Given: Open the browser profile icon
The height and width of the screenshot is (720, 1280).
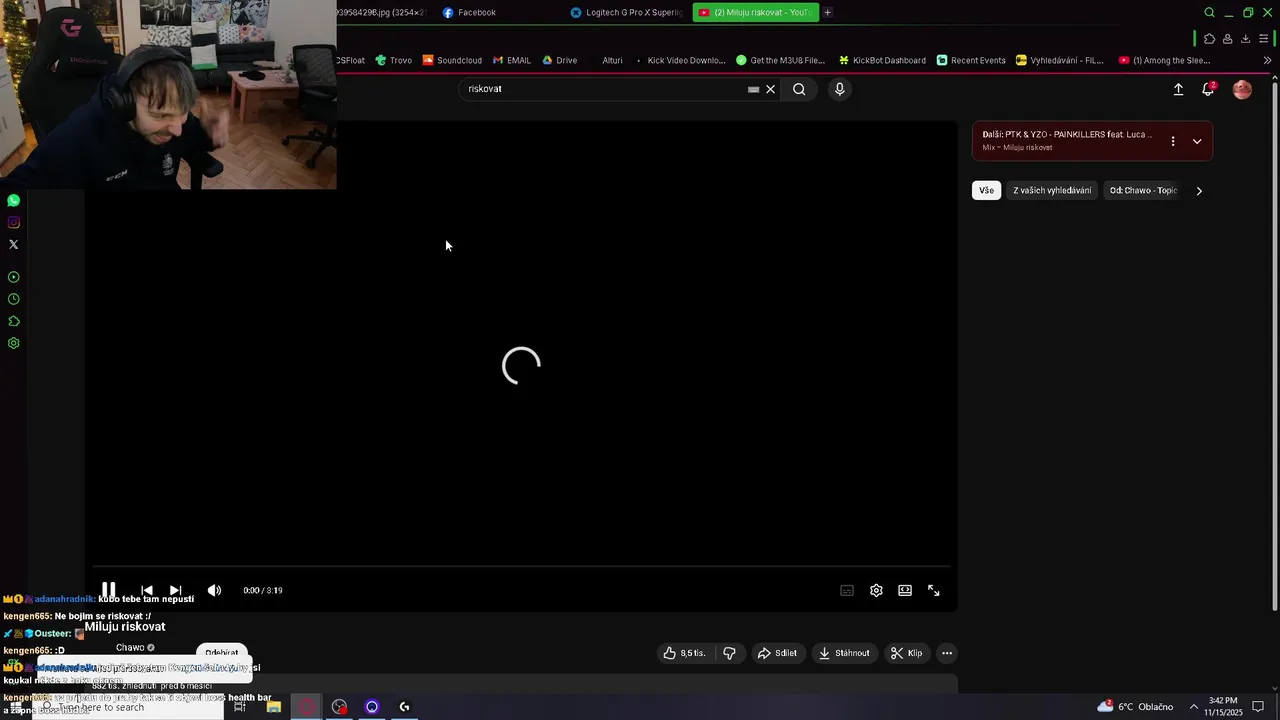Looking at the screenshot, I should click(x=1227, y=39).
